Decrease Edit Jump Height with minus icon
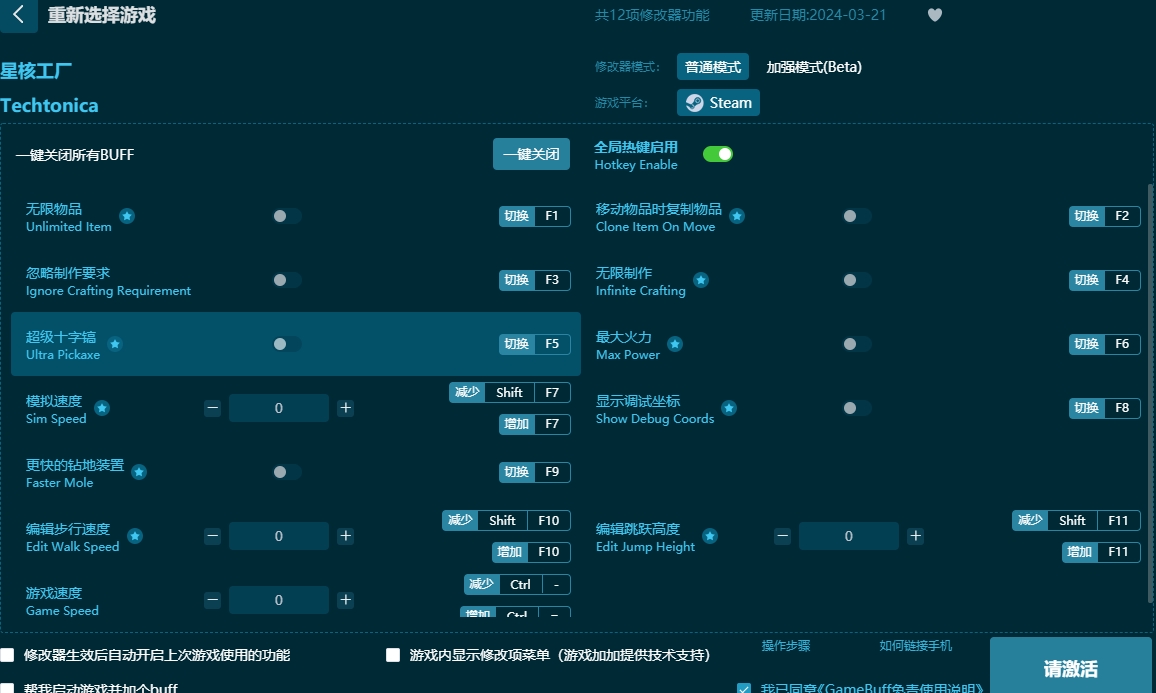The width and height of the screenshot is (1156, 693). click(782, 536)
